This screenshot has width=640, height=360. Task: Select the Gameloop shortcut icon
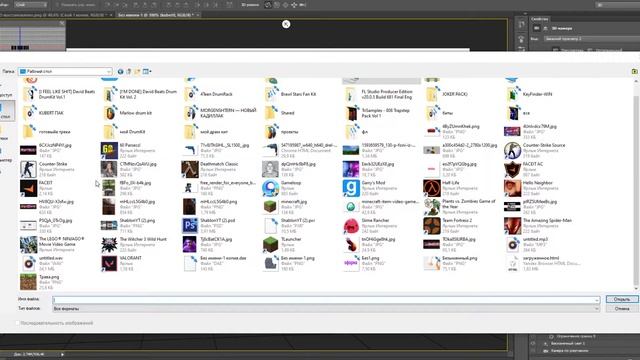[270, 188]
